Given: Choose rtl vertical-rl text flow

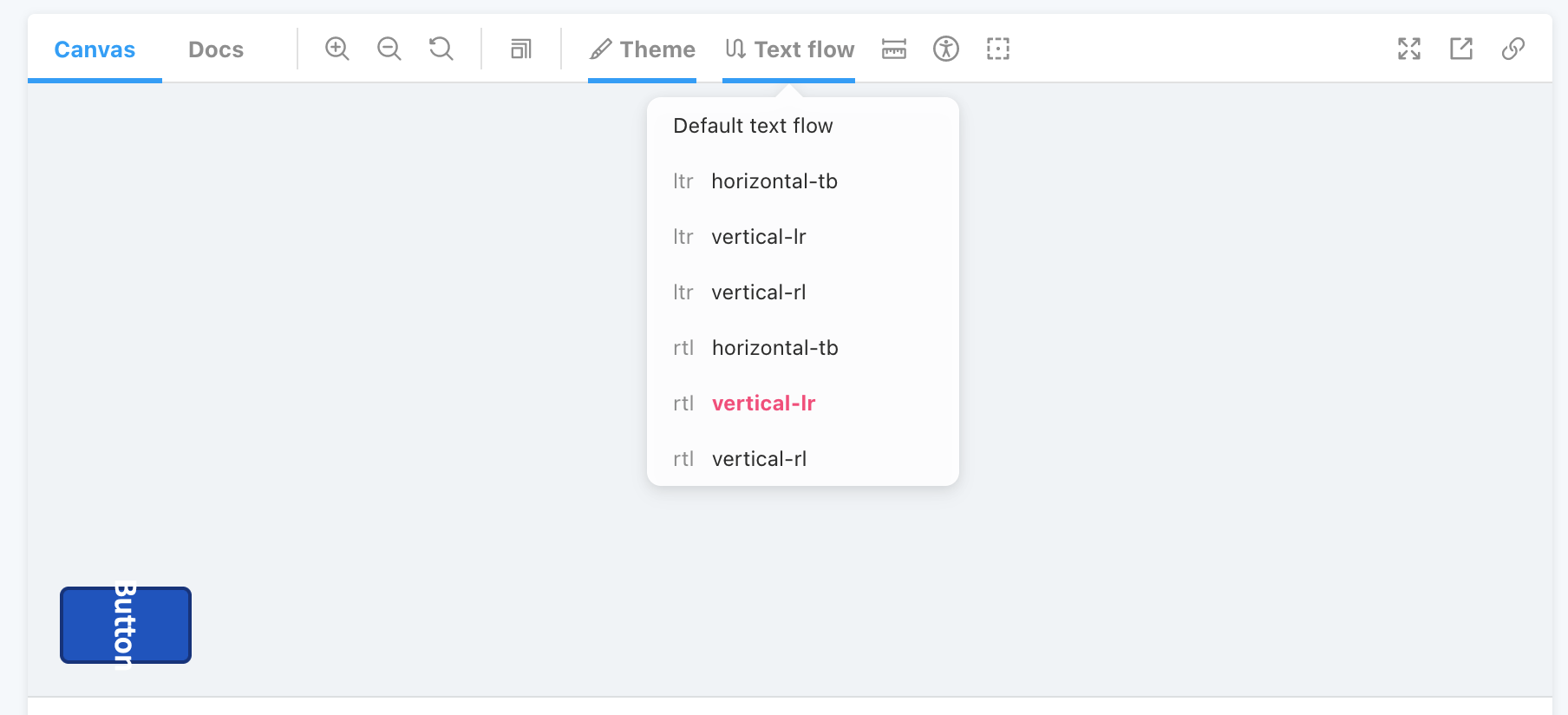Looking at the screenshot, I should pyautogui.click(x=759, y=459).
